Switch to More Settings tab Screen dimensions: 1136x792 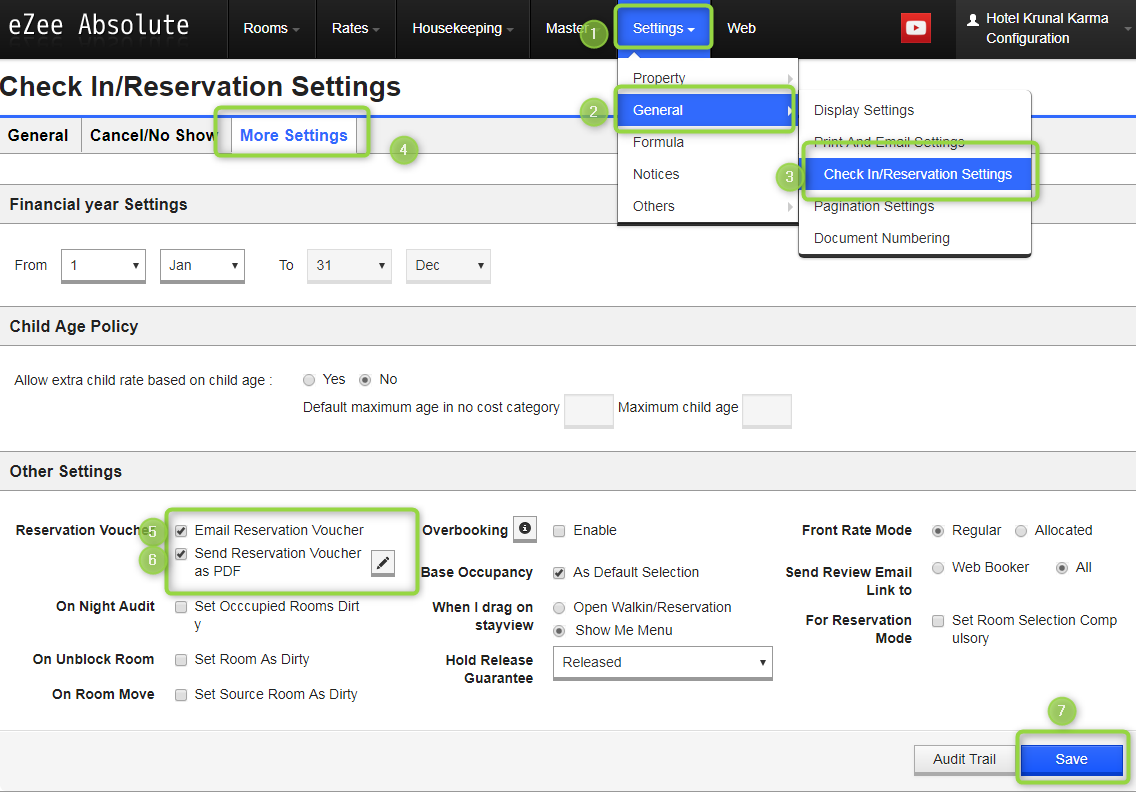tap(293, 136)
